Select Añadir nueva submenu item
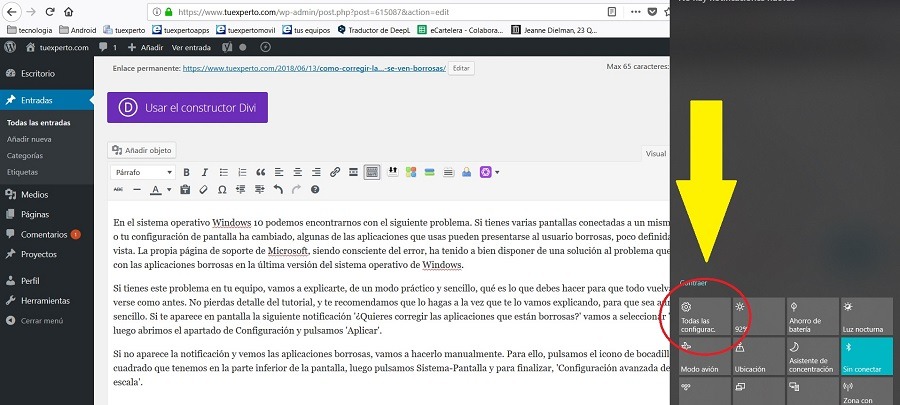 pyautogui.click(x=29, y=139)
